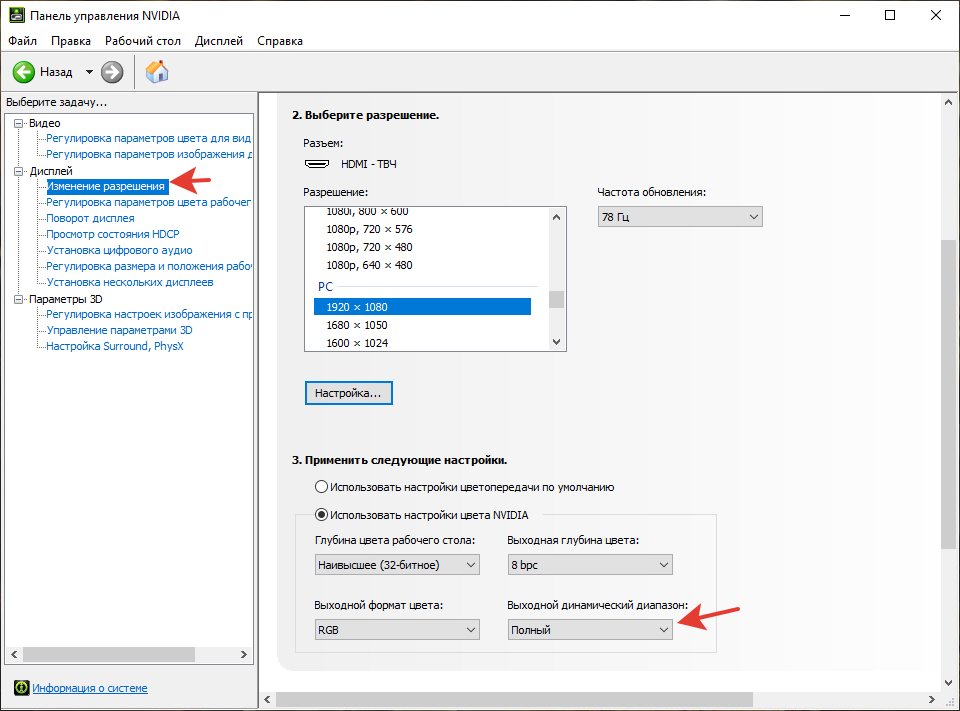960x711 pixels.
Task: Click the Настройка... button
Action: 348,393
